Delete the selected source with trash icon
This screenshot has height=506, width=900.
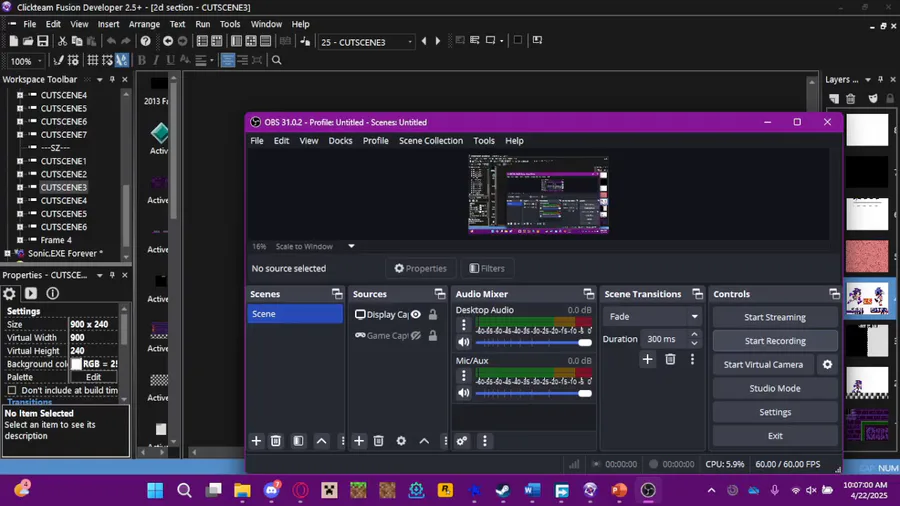tap(378, 441)
